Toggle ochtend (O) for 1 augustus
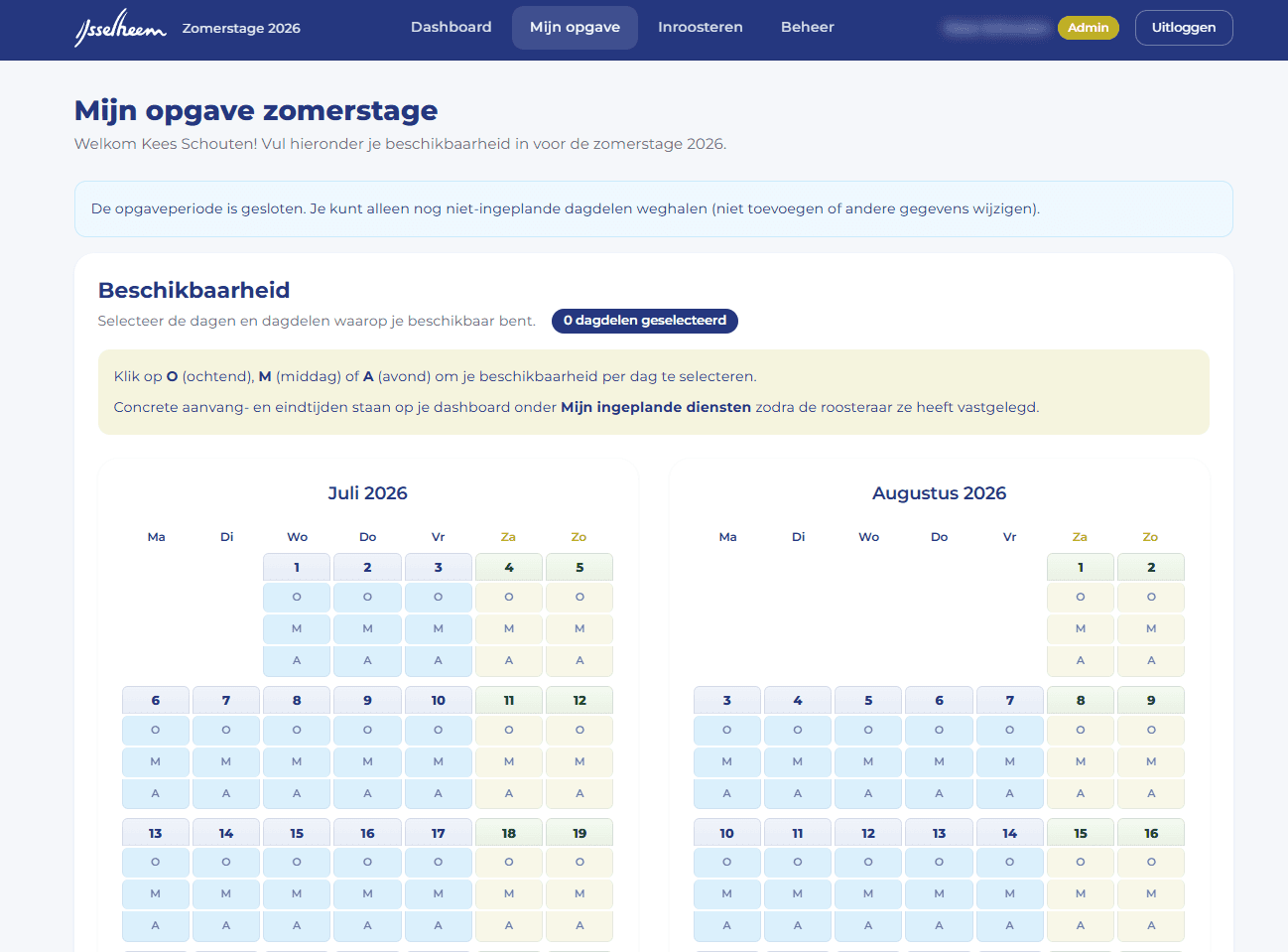The height and width of the screenshot is (952, 1288). [x=1081, y=597]
